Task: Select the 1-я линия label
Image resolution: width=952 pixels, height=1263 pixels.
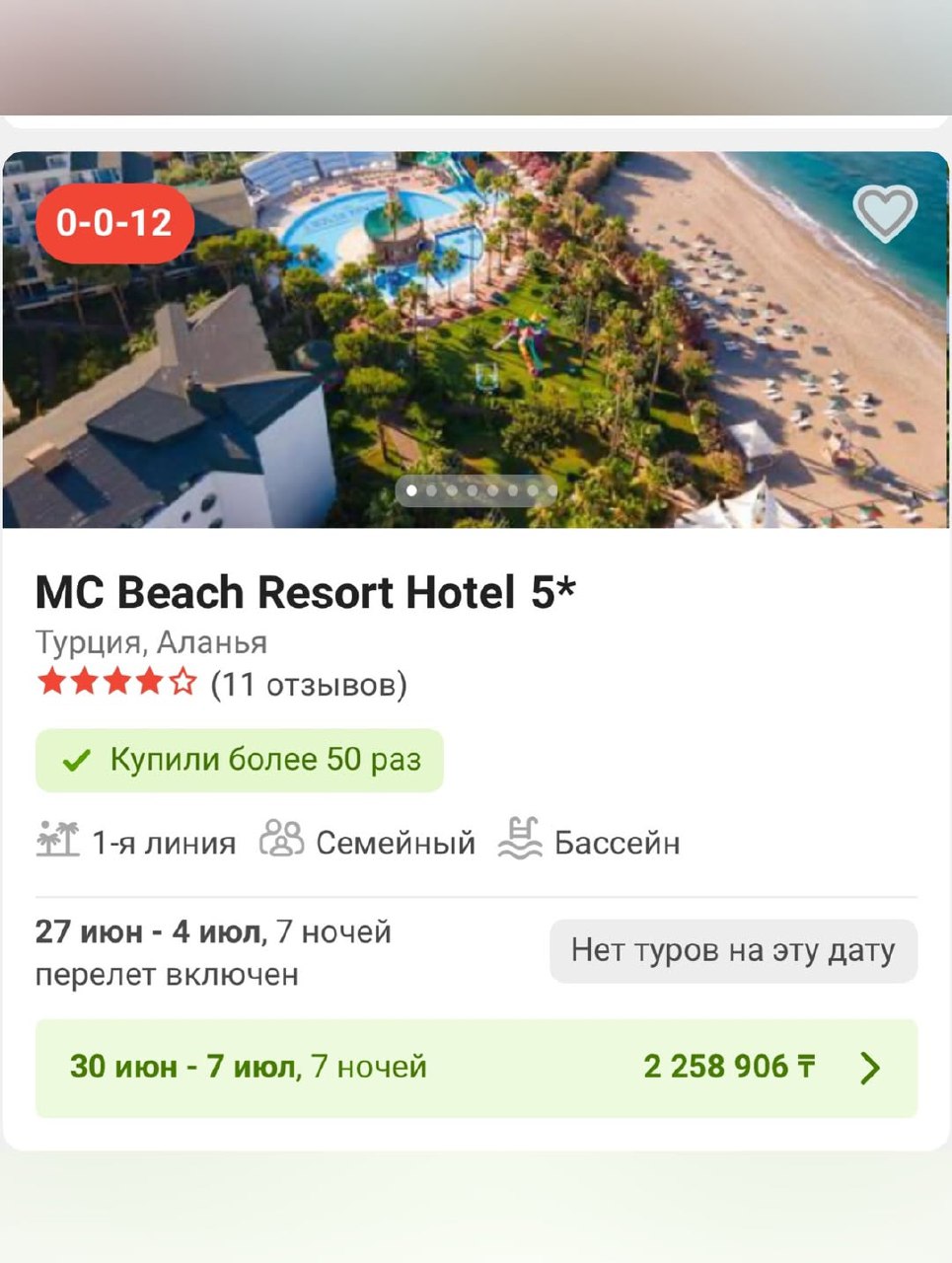Action: coord(164,844)
